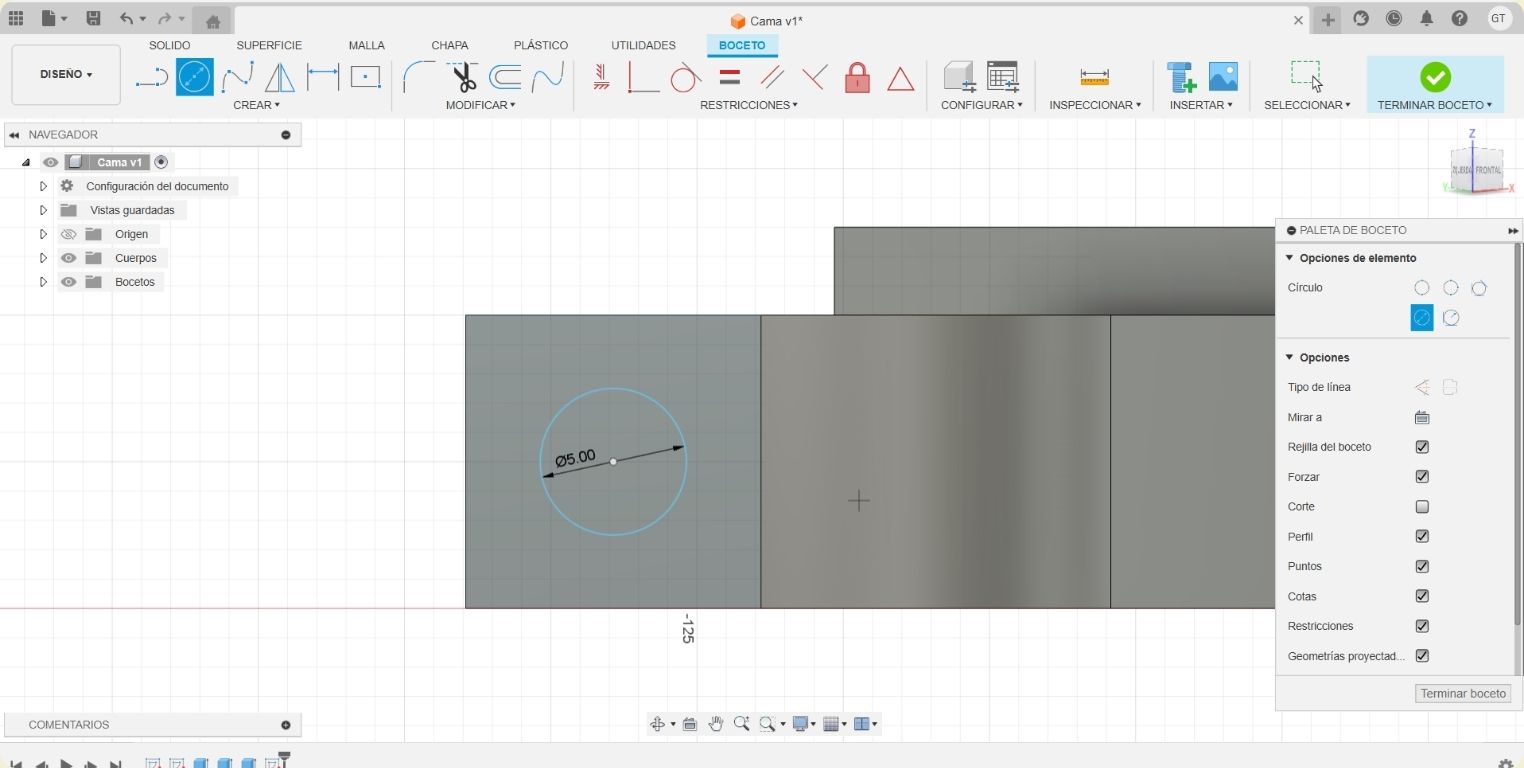Open the notifications bell
Viewport: 1524px width, 768px height.
[x=1427, y=18]
